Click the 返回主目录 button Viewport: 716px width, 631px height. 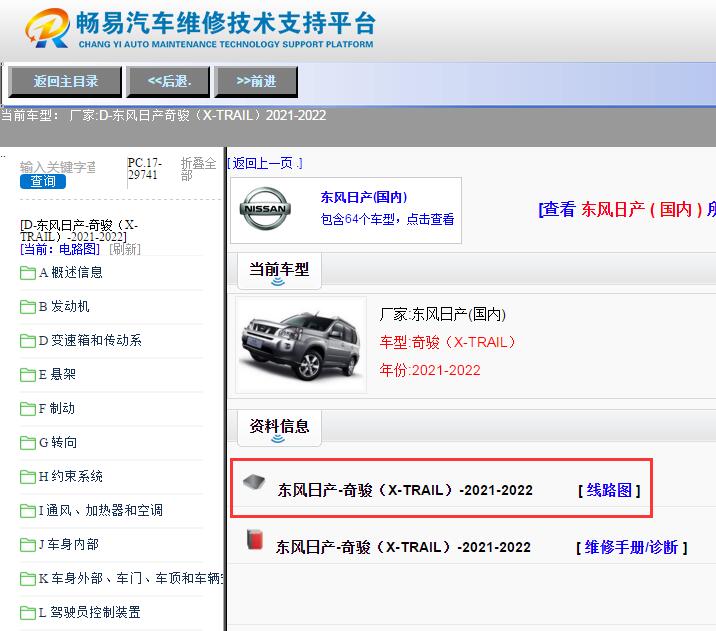click(x=65, y=82)
